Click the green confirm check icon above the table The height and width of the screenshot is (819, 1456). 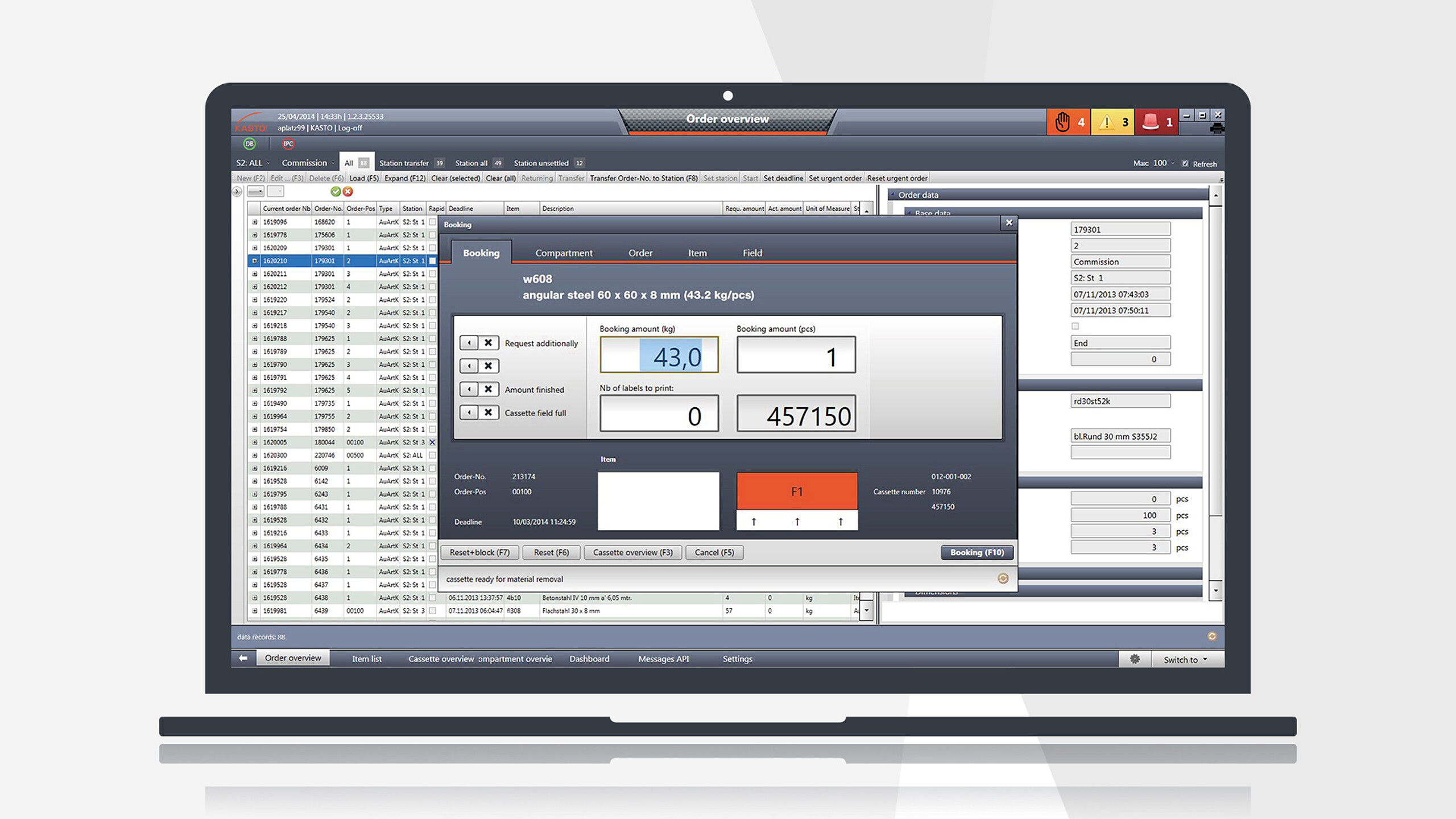click(x=335, y=192)
